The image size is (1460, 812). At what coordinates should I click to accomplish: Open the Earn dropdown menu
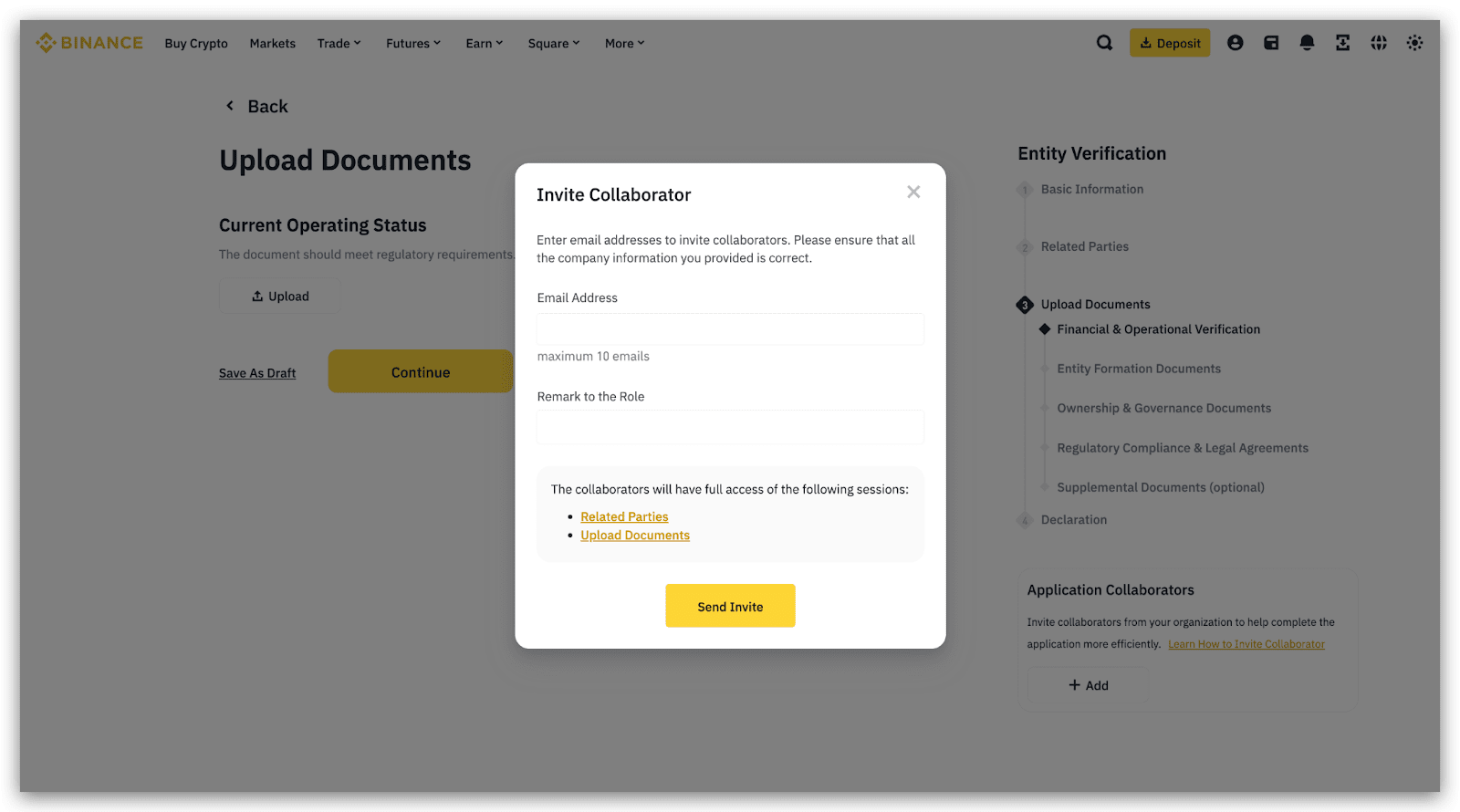pyautogui.click(x=484, y=43)
